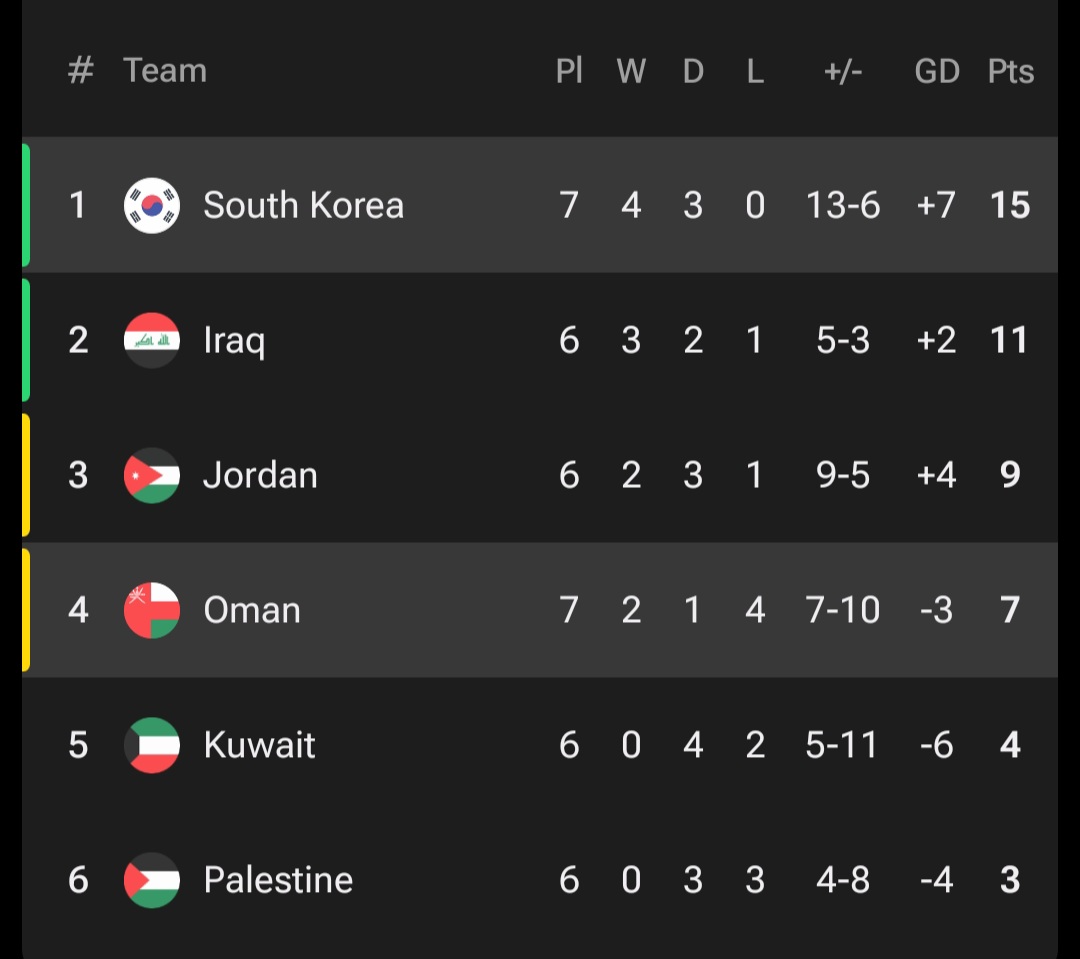This screenshot has width=1080, height=959.
Task: Tap the Palestine flag icon
Action: pyautogui.click(x=152, y=880)
